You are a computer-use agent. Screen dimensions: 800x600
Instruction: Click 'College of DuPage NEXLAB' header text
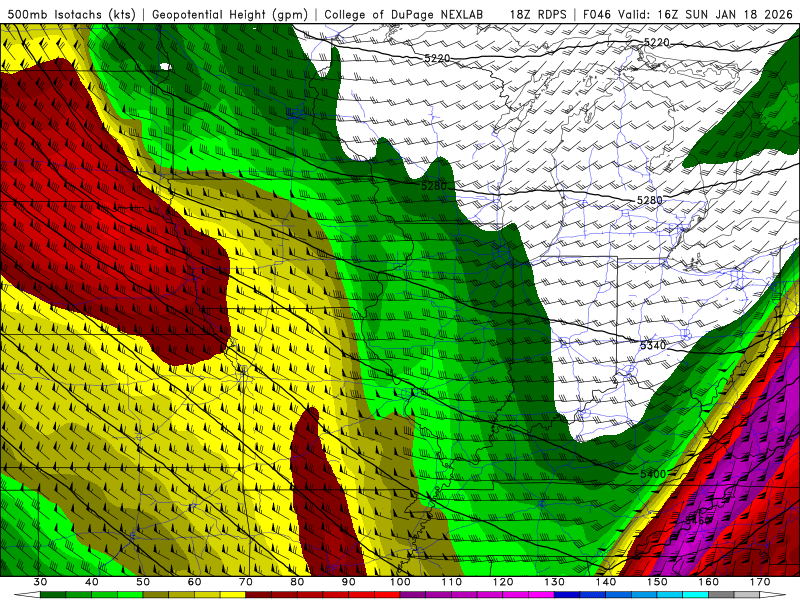point(403,14)
